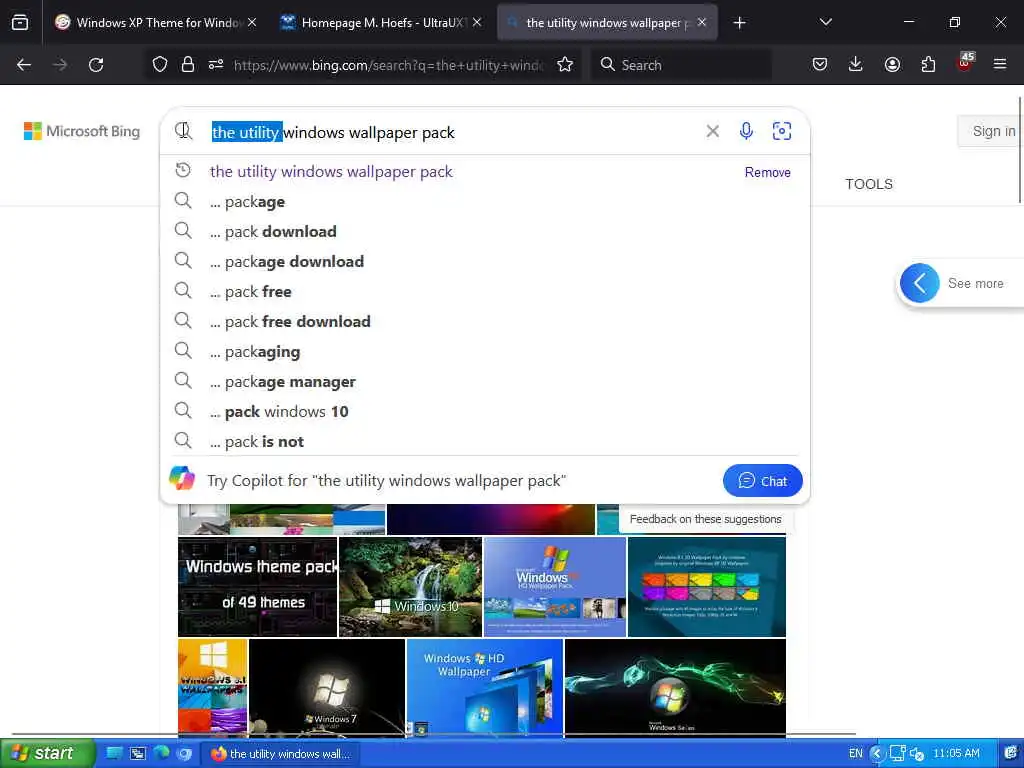Viewport: 1024px width, 768px height.
Task: Open site permissions icon in address bar
Action: click(x=216, y=65)
